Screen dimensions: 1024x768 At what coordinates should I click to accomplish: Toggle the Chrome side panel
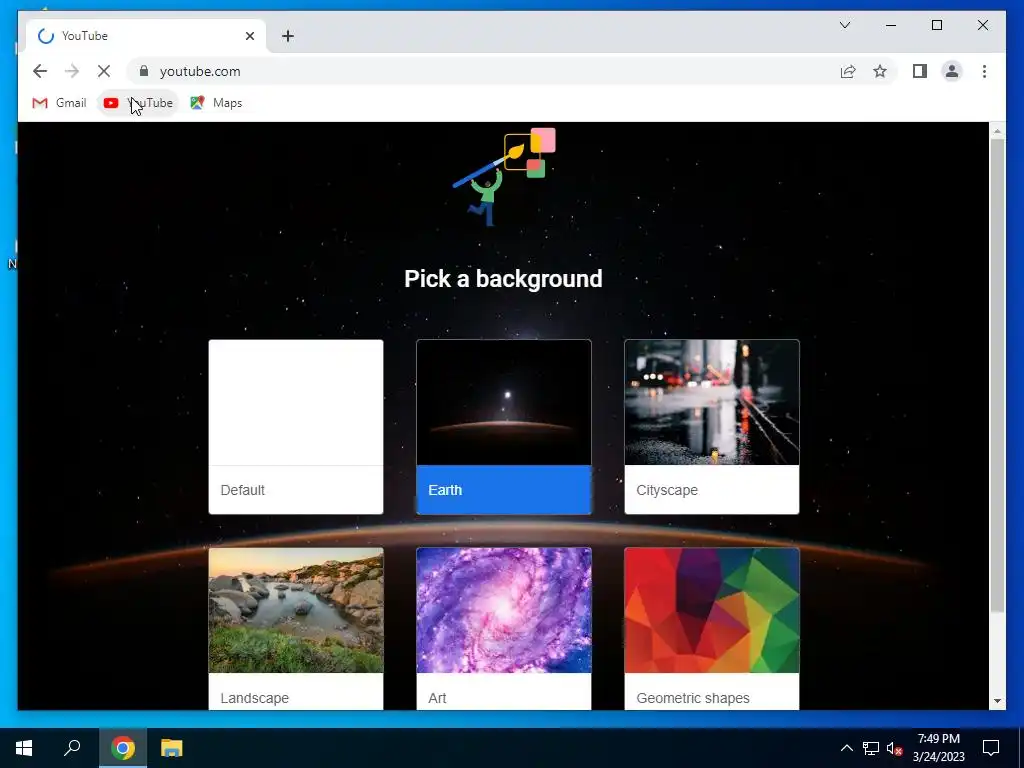click(x=920, y=71)
